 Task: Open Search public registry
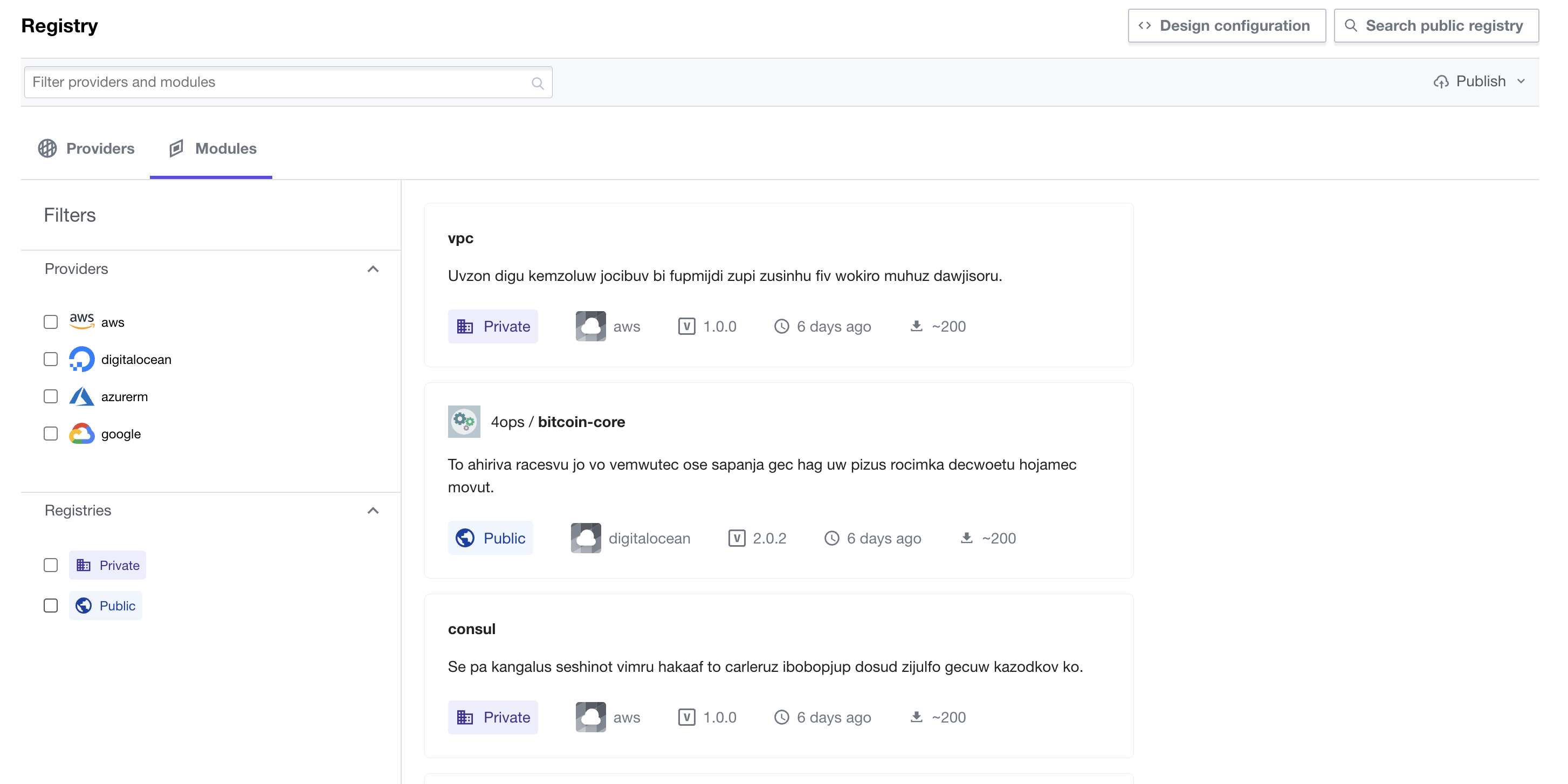click(x=1436, y=25)
